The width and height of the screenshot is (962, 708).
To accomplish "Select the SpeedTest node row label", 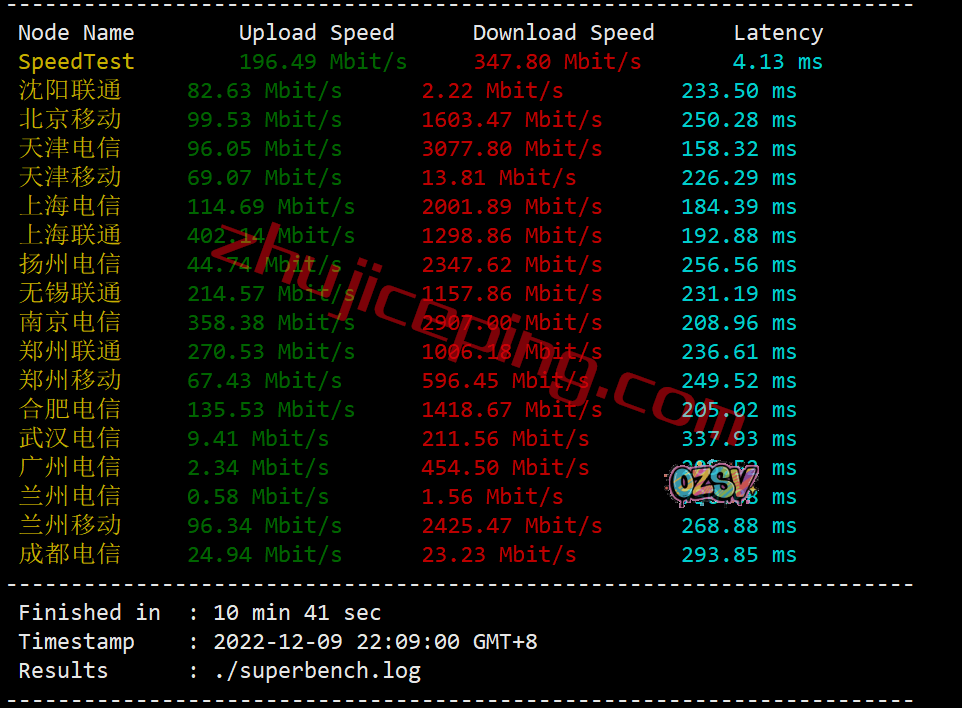I will (x=76, y=61).
